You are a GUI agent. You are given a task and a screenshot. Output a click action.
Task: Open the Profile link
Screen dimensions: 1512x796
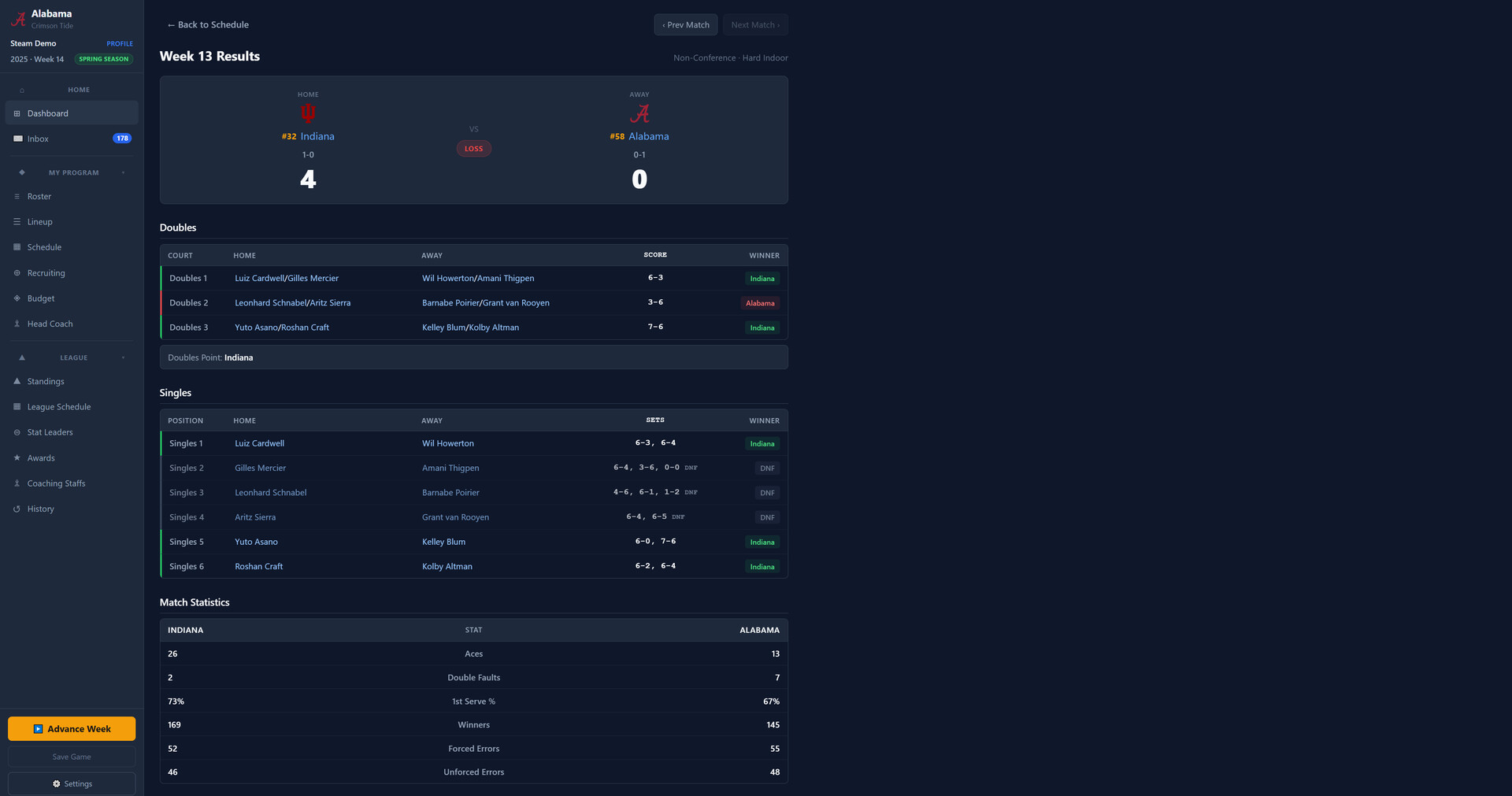pos(120,44)
